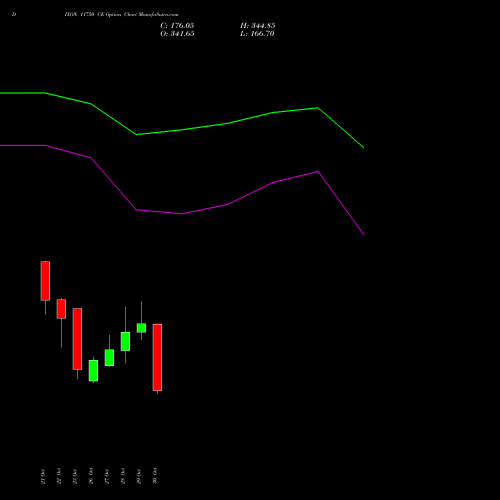Select the 21 Oct red candlestick
Viewport: 500px width, 500px height.
pos(45,281)
